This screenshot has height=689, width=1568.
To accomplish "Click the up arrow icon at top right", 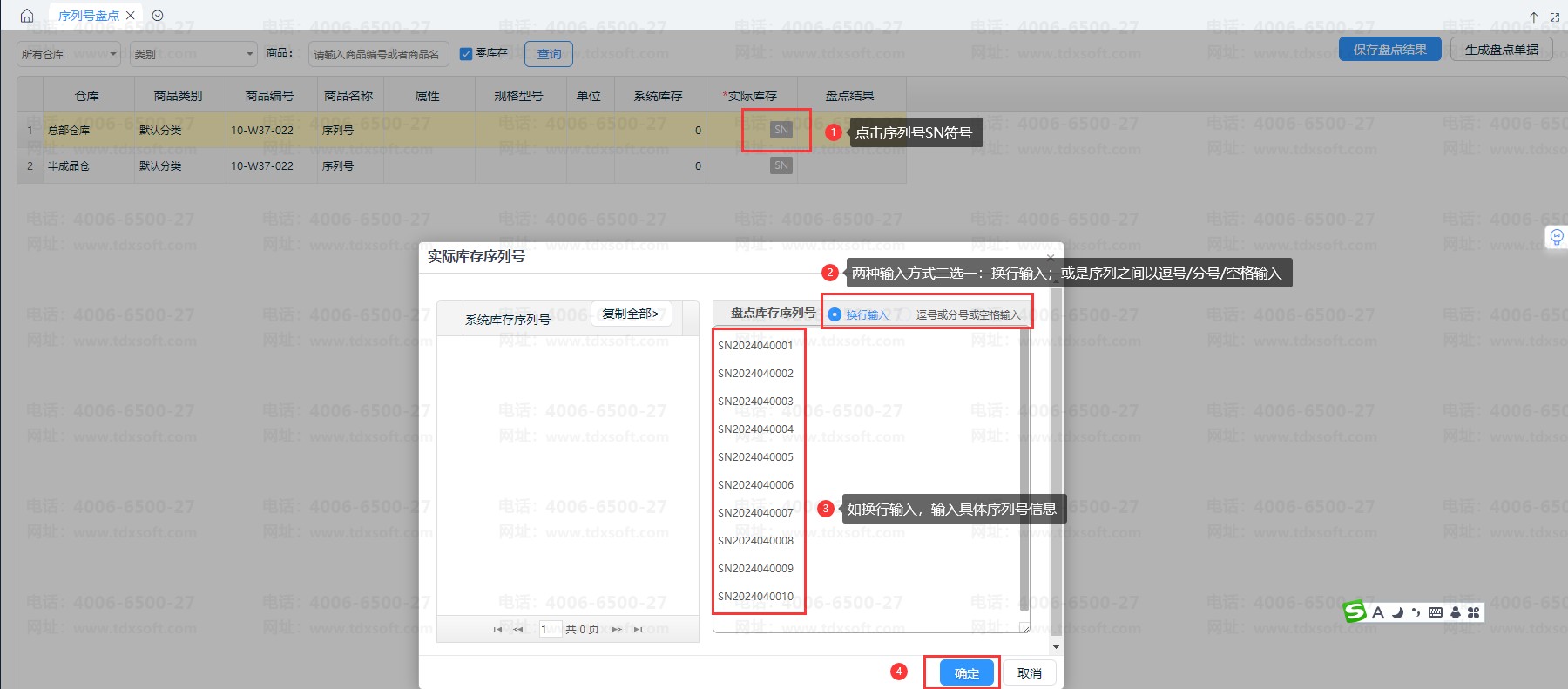I will click(1534, 17).
